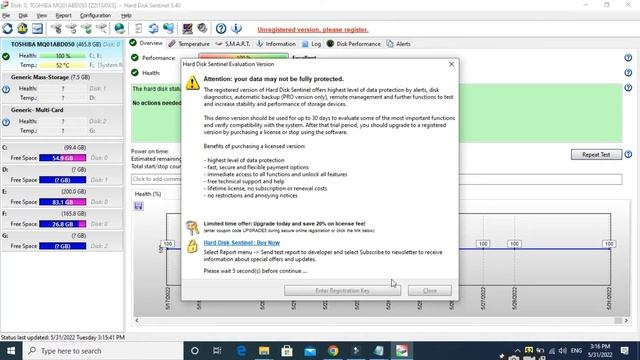This screenshot has height=360, width=640.
Task: Select the Health (%) chart tab
Action: 147,194
